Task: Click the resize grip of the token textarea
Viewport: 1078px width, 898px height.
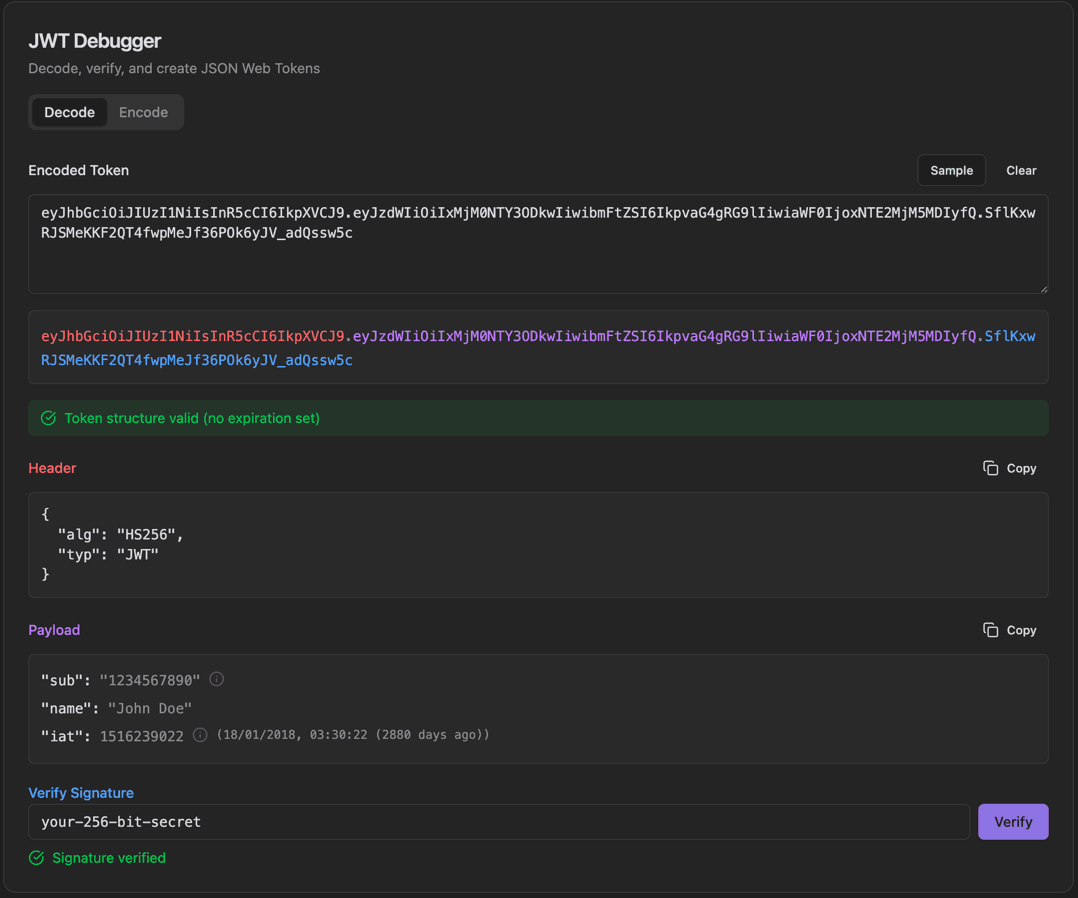Action: [x=1042, y=287]
